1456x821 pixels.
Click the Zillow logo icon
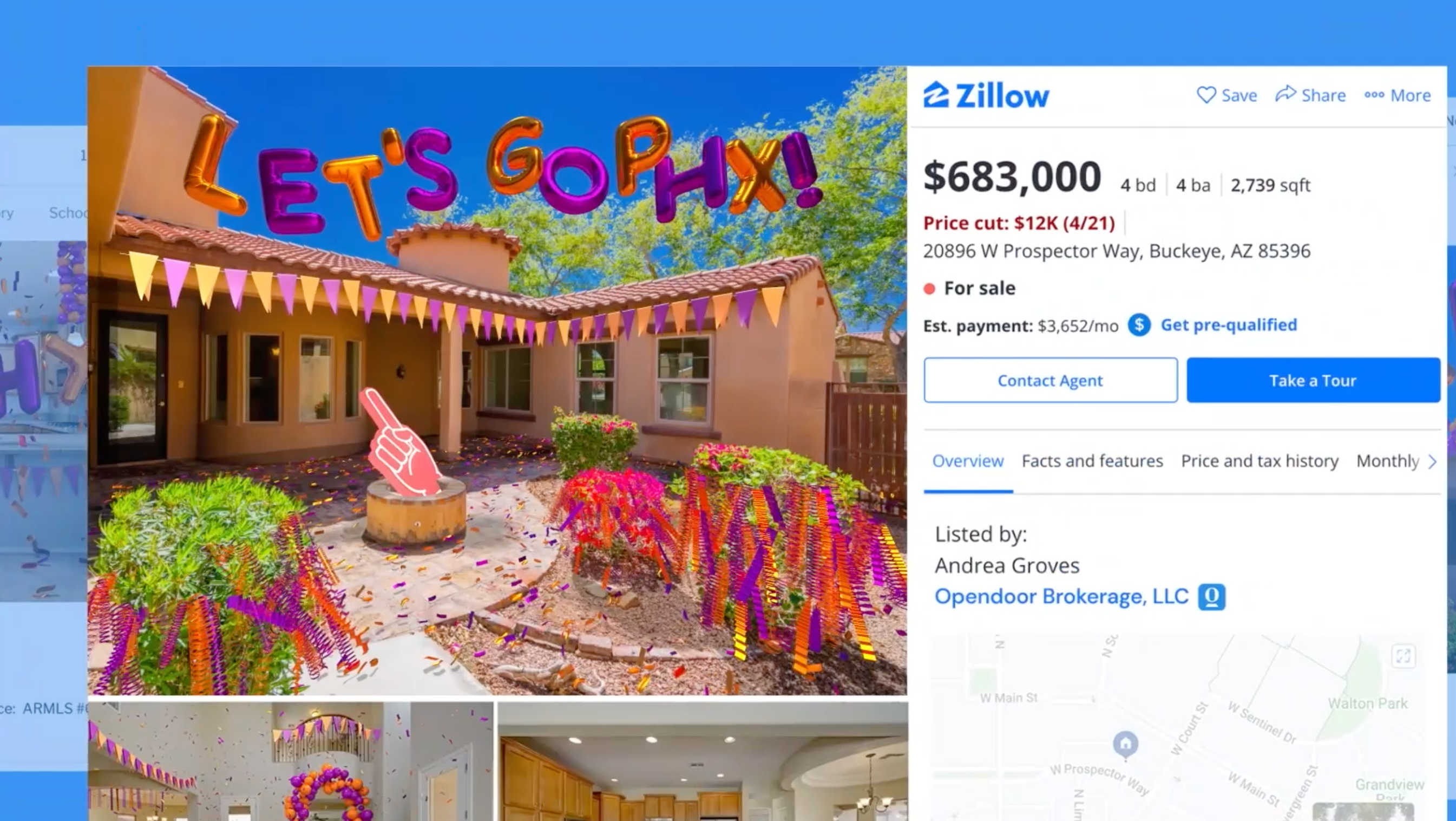(x=936, y=95)
